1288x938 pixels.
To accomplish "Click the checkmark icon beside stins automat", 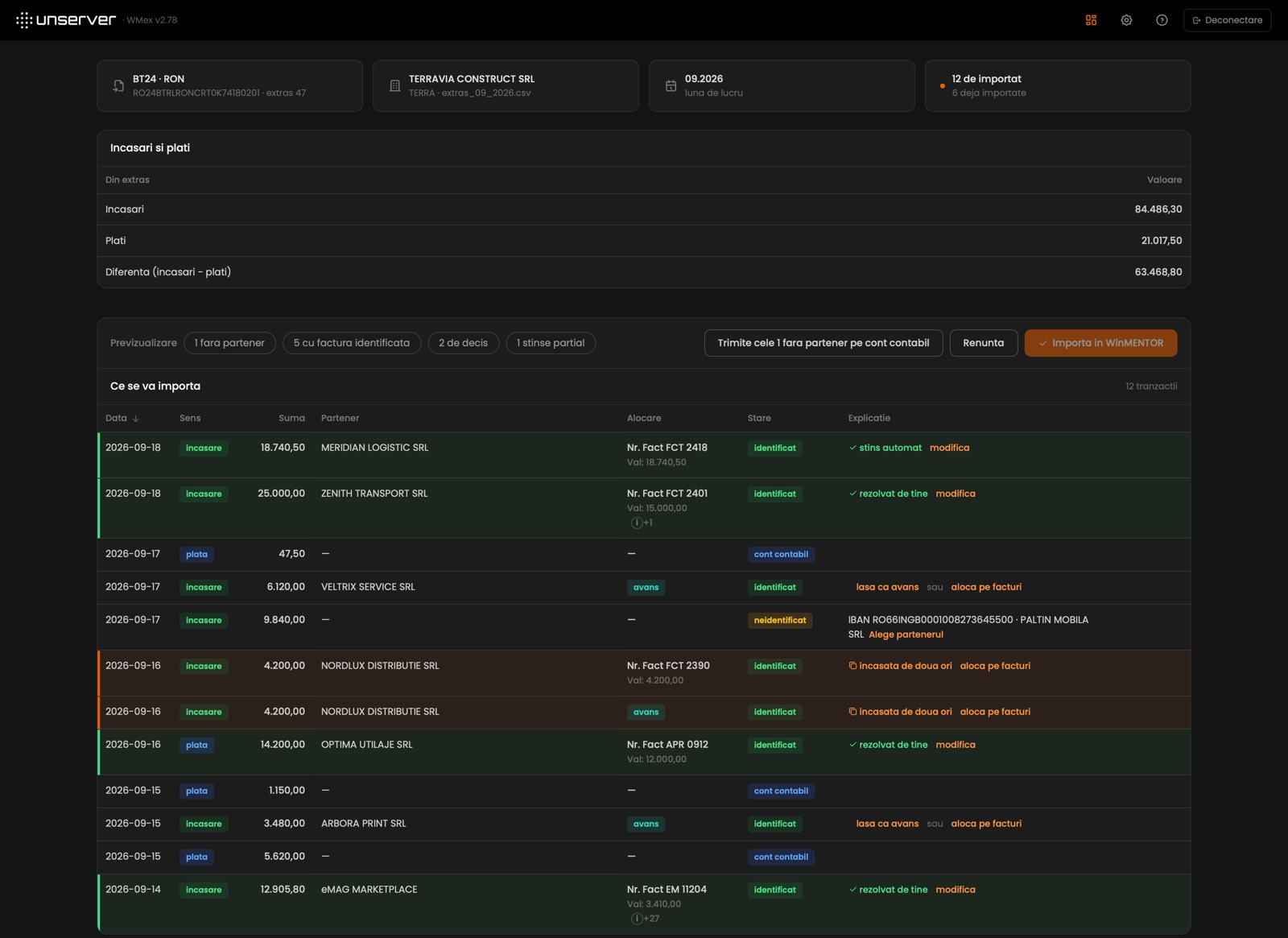I will pyautogui.click(x=852, y=448).
